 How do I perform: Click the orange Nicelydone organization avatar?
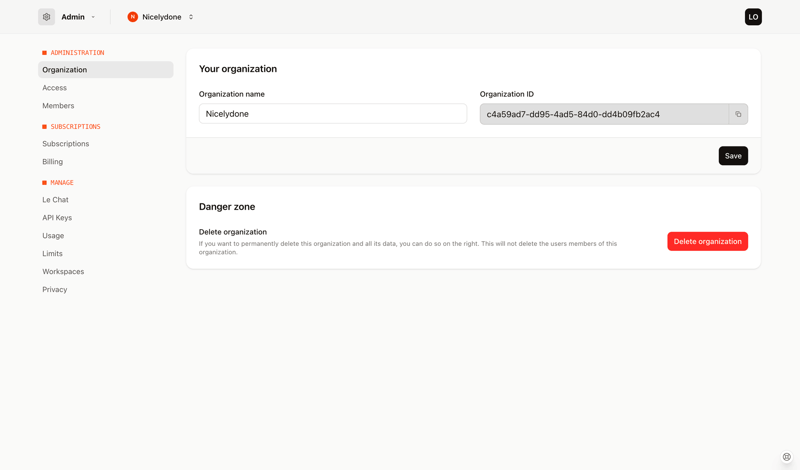pos(132,17)
